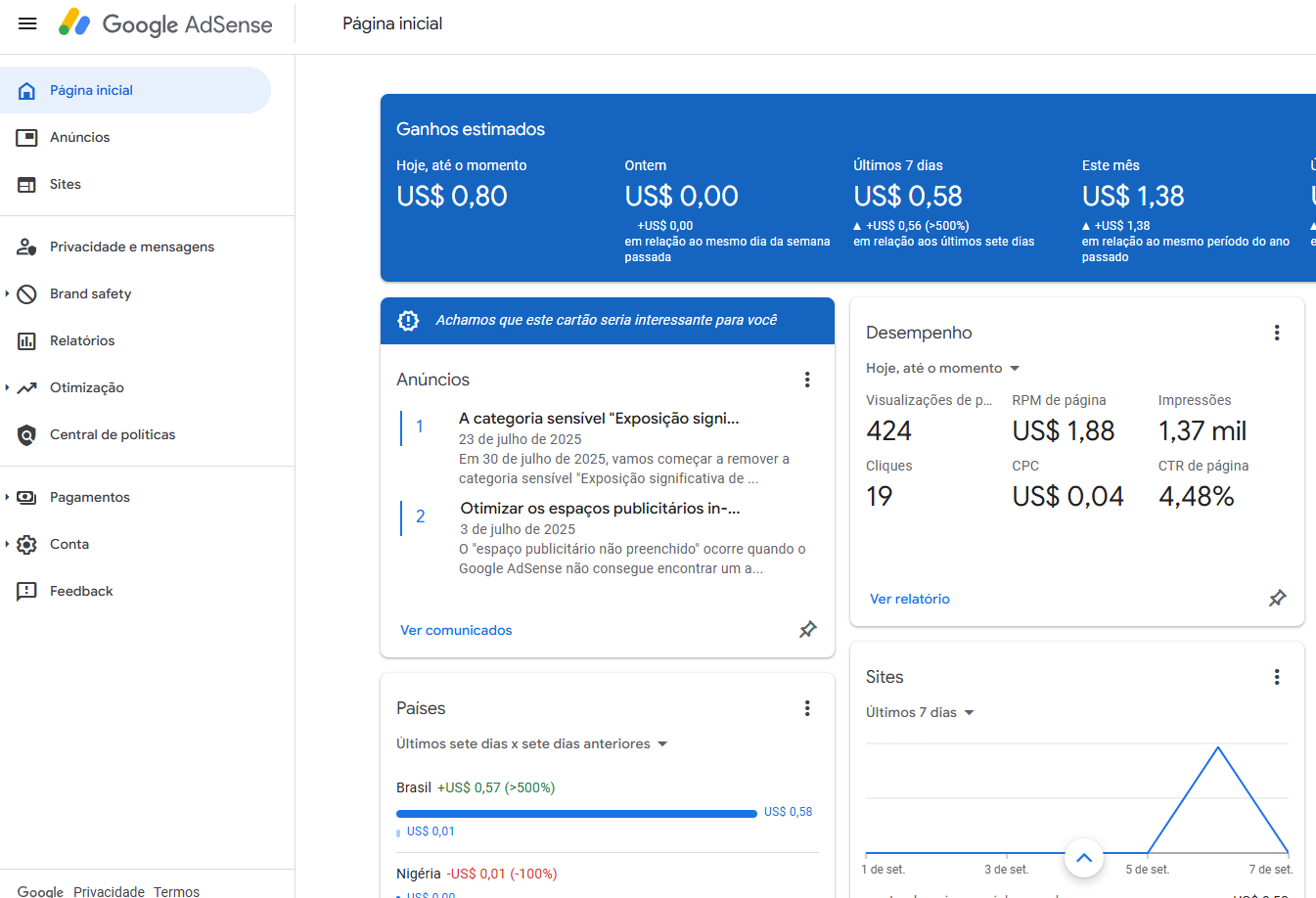1316x898 pixels.
Task: Expand the Brand safety section
Action: click(x=8, y=293)
